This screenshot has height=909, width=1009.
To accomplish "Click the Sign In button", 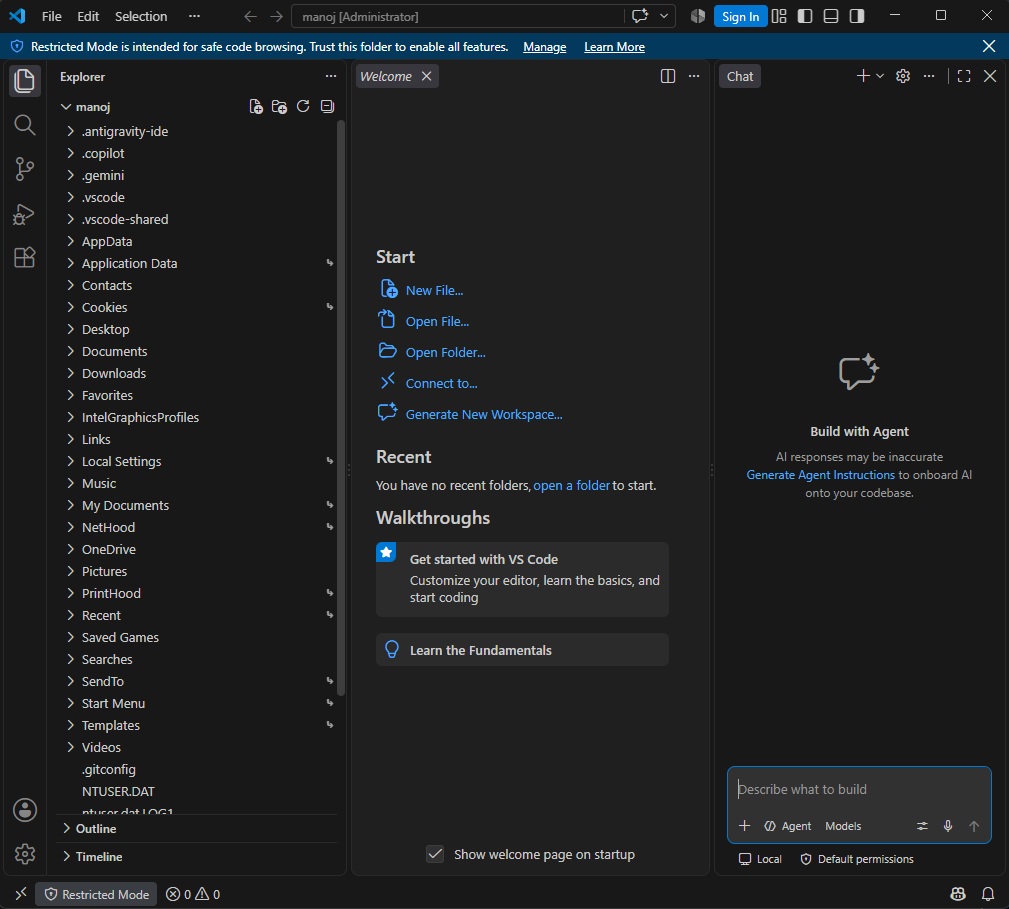I will (x=740, y=17).
